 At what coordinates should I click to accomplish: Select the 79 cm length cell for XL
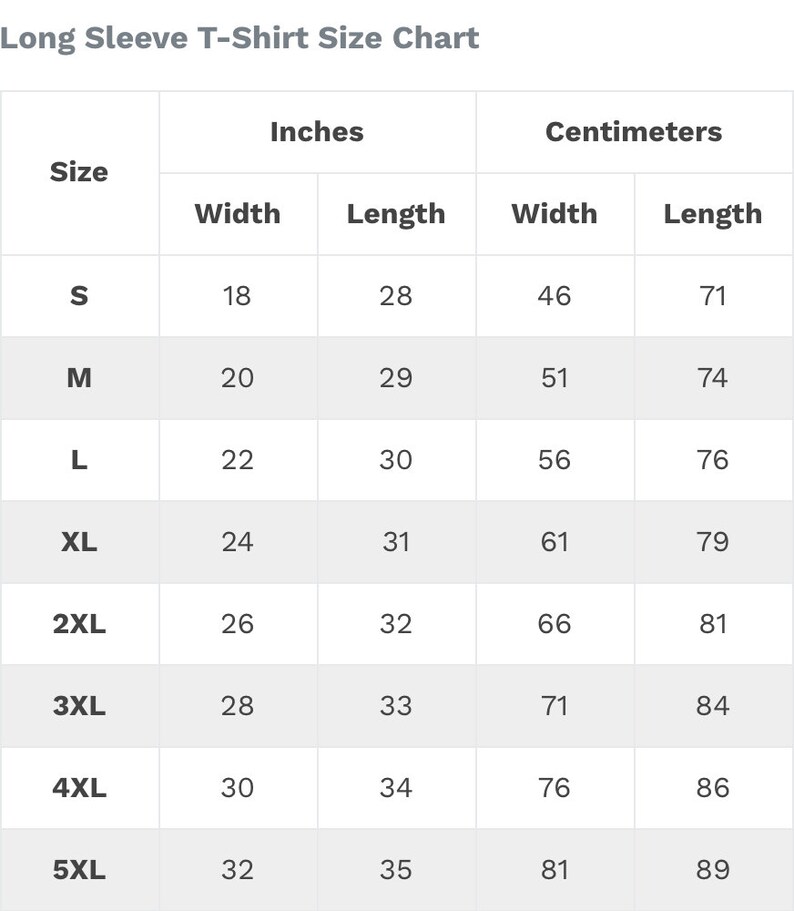[x=714, y=542]
